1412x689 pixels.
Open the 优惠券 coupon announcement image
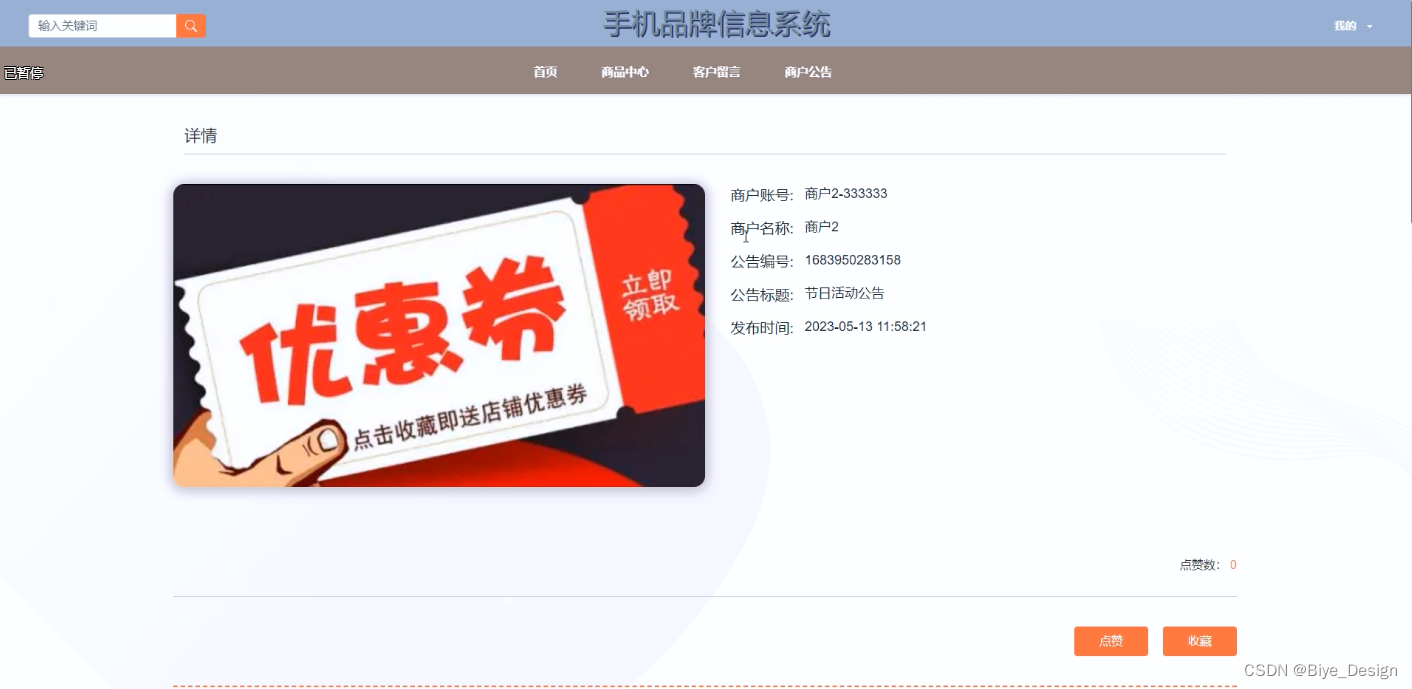(x=439, y=335)
